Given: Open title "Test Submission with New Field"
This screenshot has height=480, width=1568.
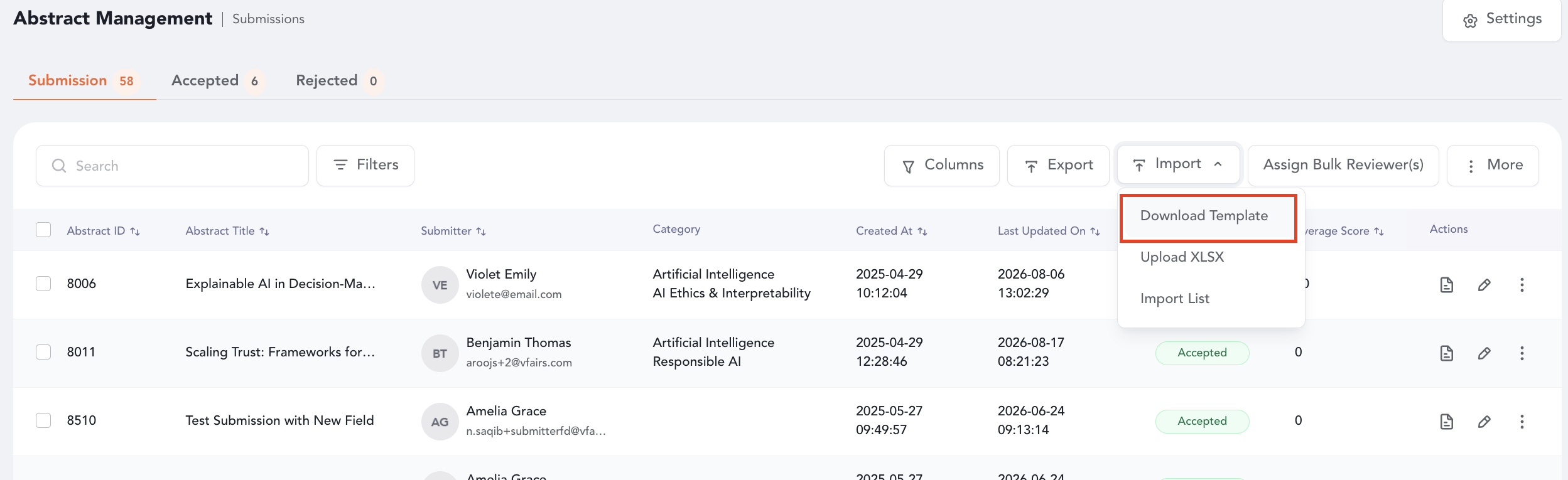Looking at the screenshot, I should (x=279, y=420).
